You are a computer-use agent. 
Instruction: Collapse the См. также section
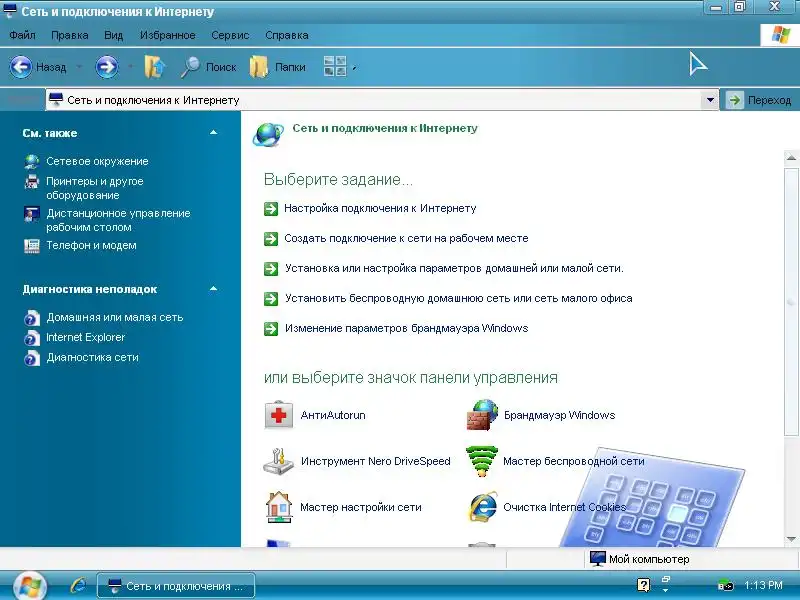[213, 133]
